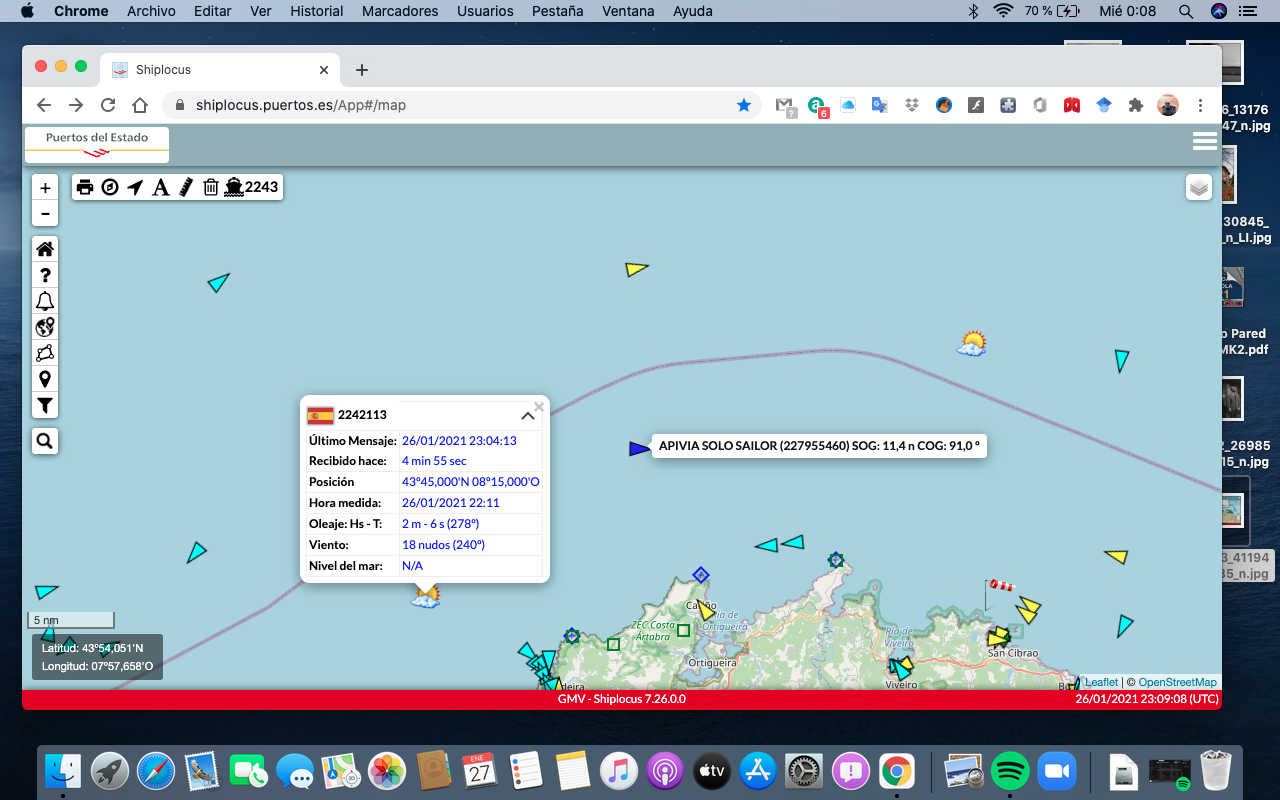Open Finder from the Dock
The width and height of the screenshot is (1280, 800).
63,771
